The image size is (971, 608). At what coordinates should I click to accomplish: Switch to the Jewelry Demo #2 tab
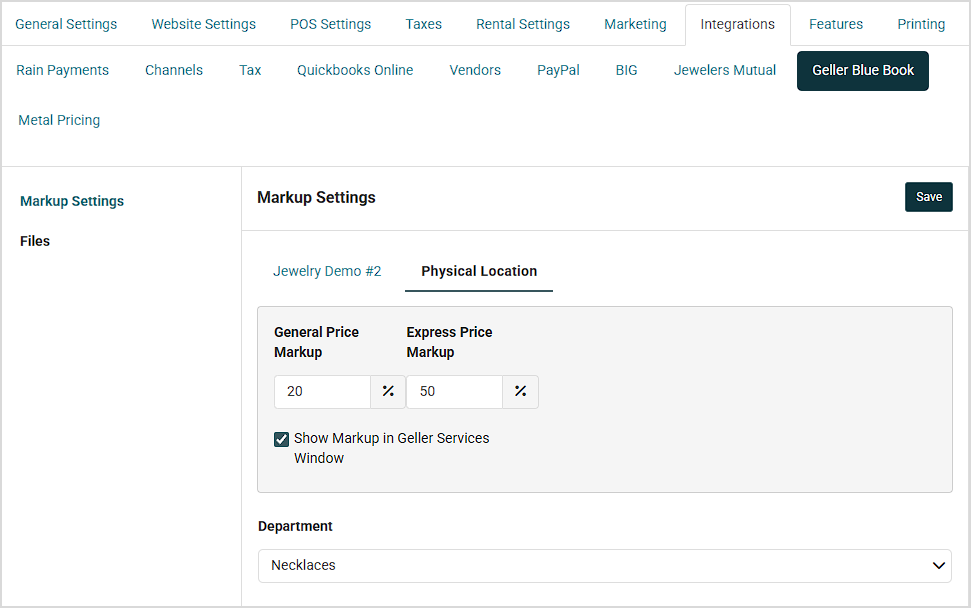(x=327, y=271)
